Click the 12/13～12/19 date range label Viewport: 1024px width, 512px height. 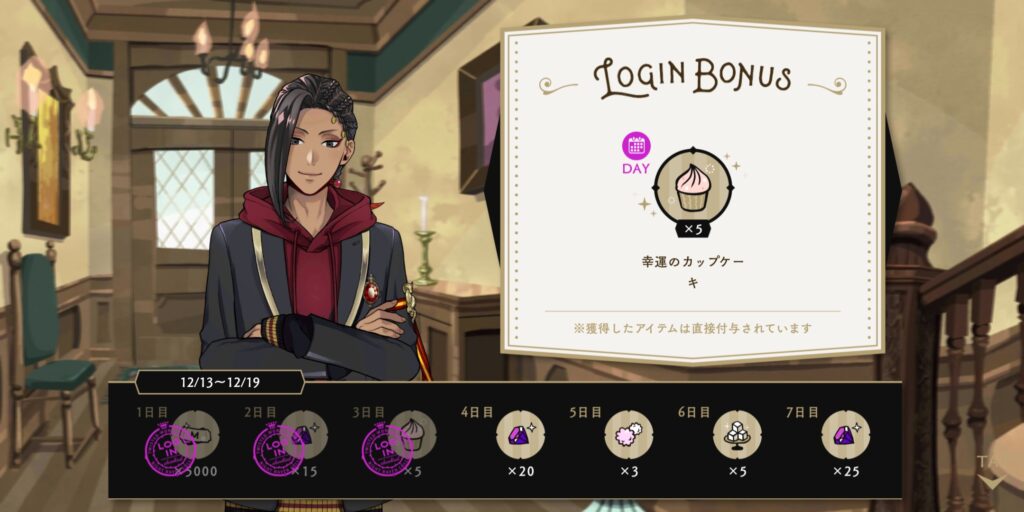click(x=220, y=382)
